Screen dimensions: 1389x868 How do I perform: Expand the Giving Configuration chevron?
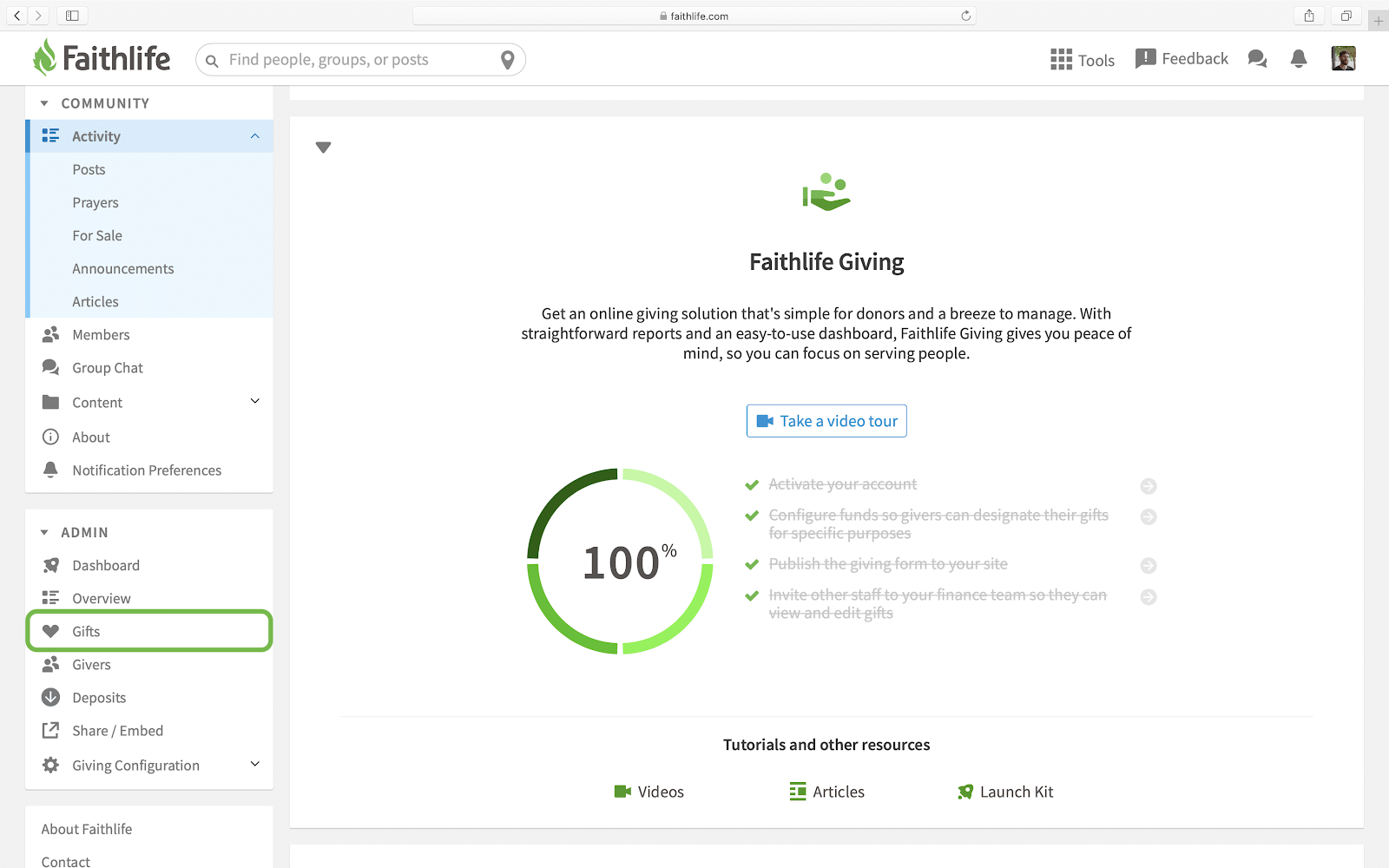coord(255,764)
